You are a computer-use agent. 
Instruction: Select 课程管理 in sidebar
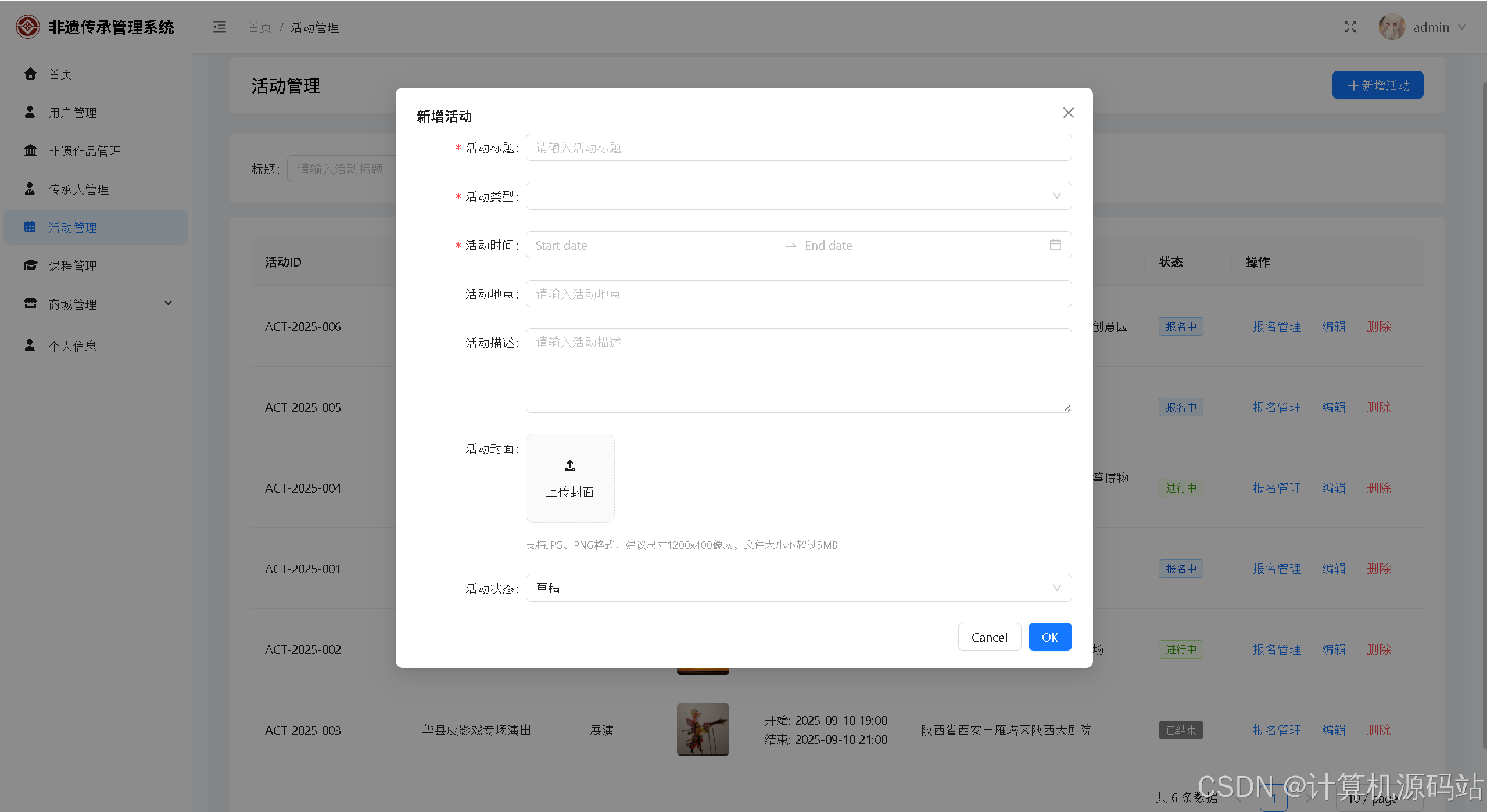pos(73,266)
